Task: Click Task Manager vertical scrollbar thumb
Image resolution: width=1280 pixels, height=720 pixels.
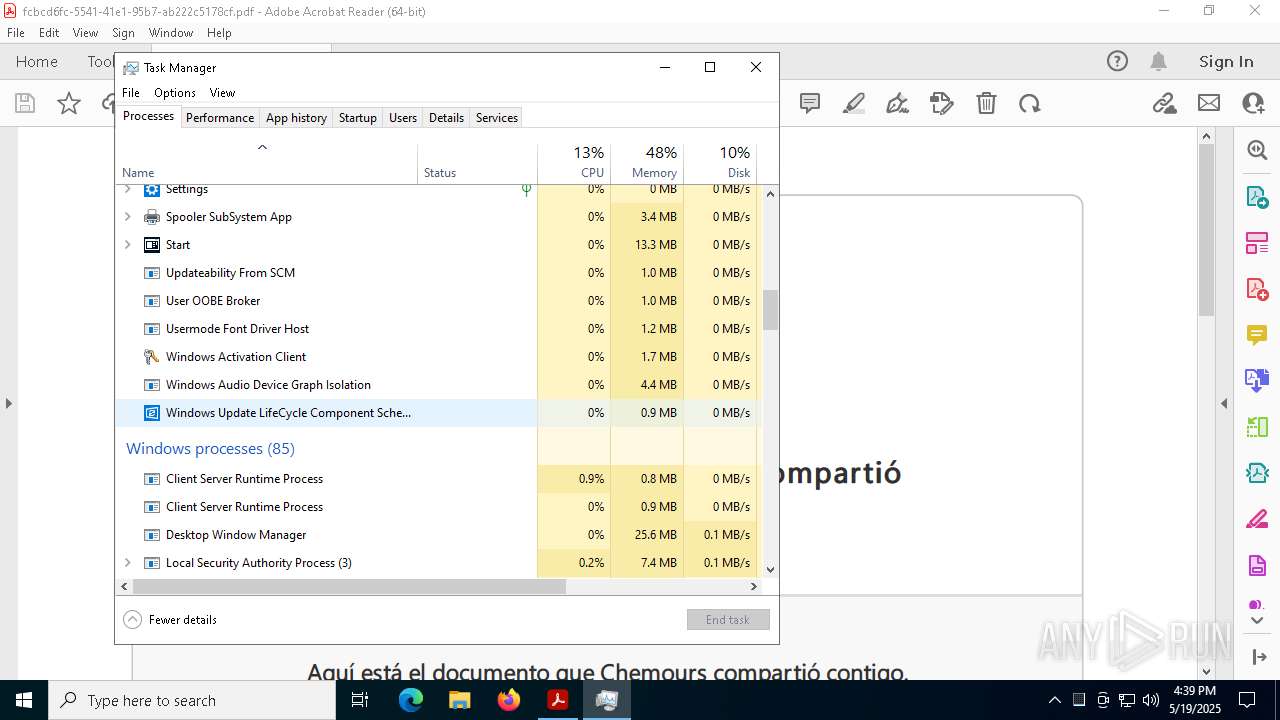Action: click(770, 310)
